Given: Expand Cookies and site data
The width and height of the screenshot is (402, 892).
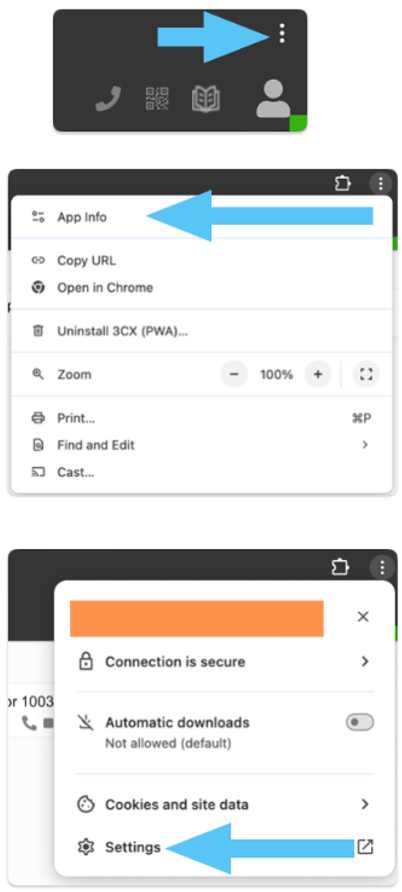Looking at the screenshot, I should click(x=225, y=804).
